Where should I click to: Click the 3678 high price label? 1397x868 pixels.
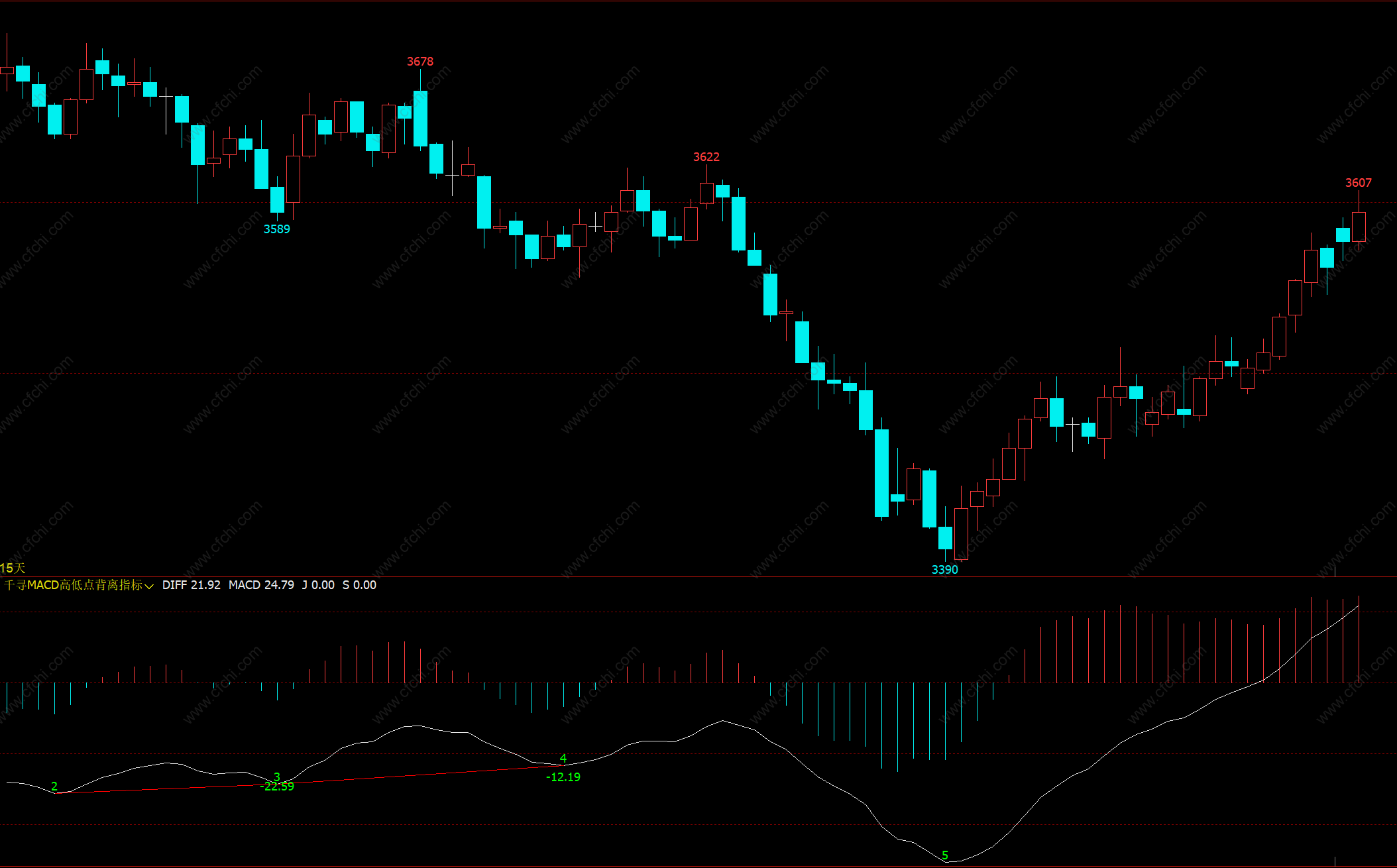(x=419, y=62)
